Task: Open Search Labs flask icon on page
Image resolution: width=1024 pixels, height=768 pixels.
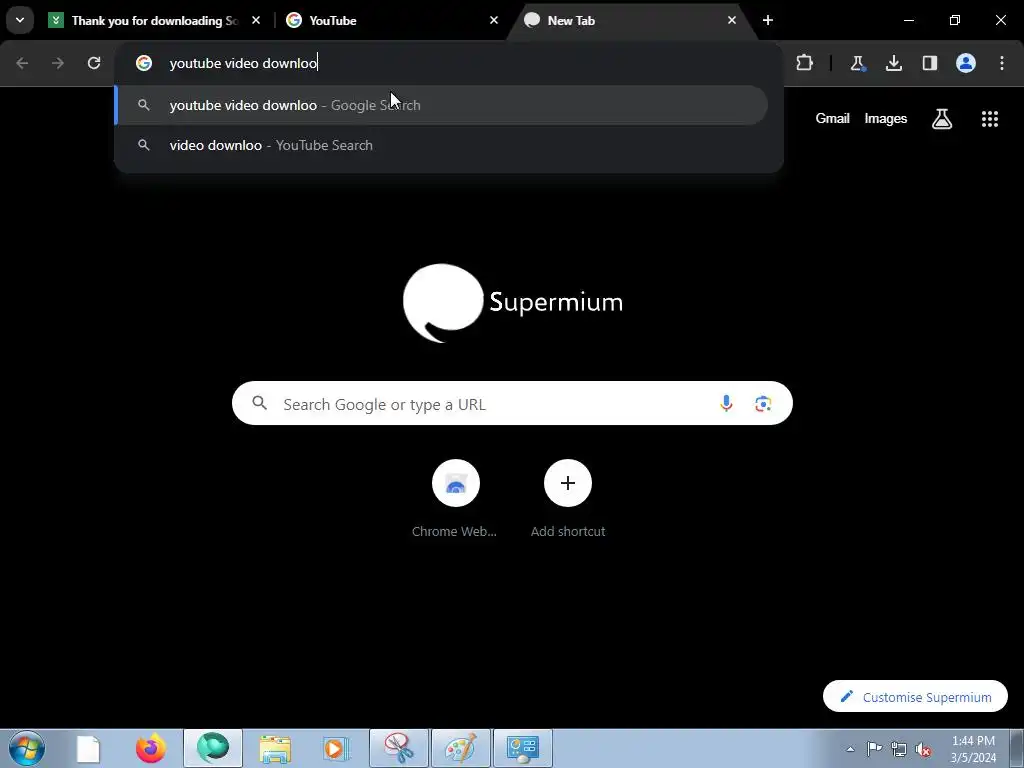Action: 942,118
